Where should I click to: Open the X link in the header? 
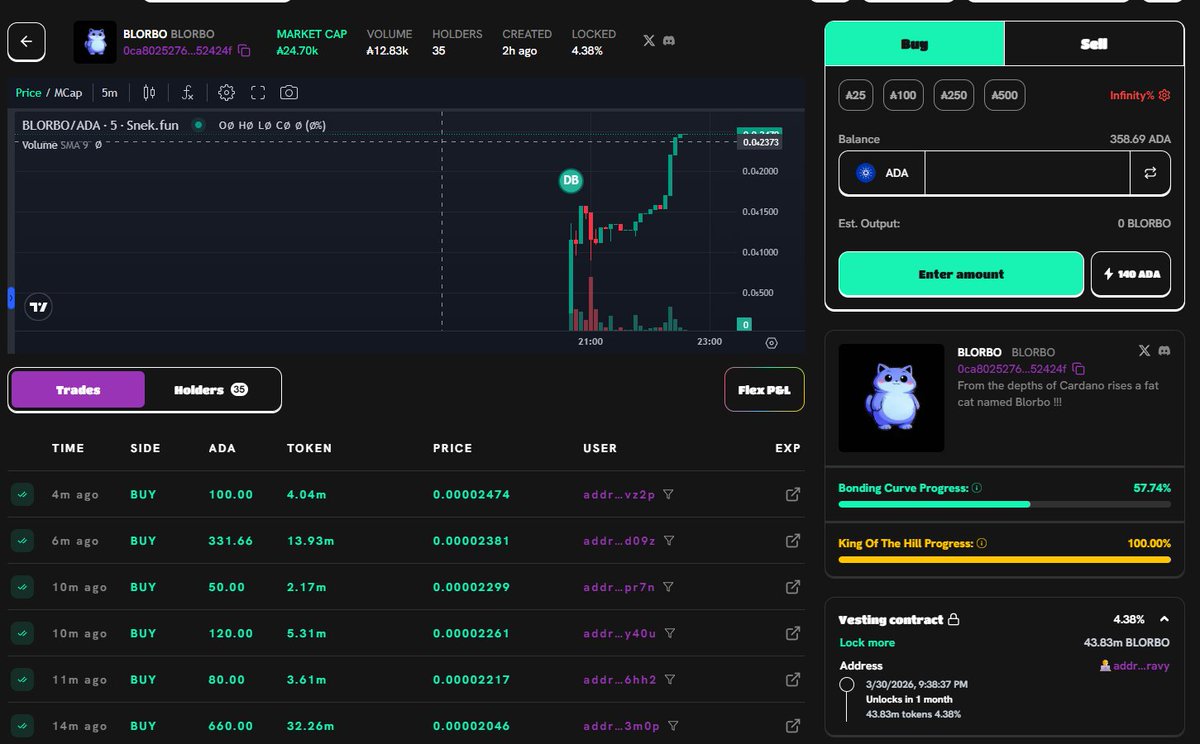(649, 41)
